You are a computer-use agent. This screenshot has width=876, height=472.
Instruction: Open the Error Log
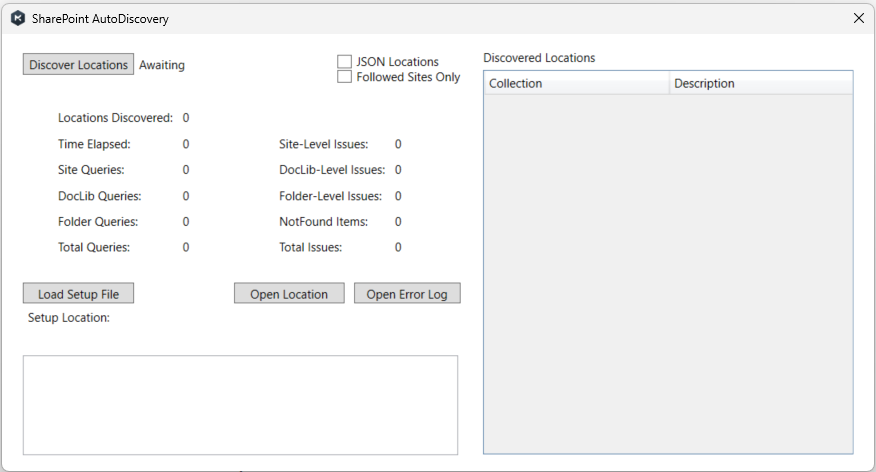tap(407, 294)
